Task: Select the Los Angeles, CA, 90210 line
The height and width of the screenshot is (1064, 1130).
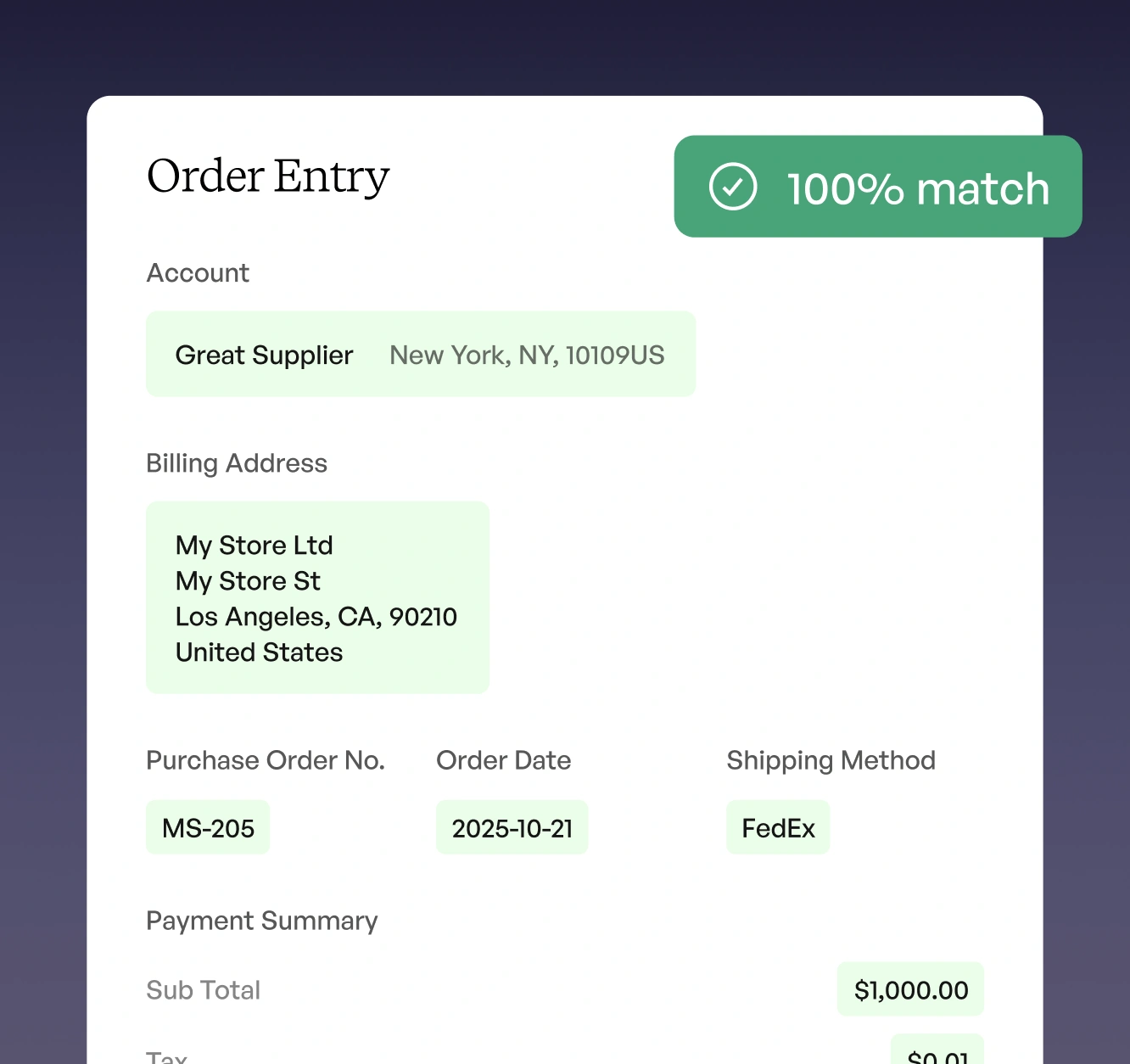Action: tap(316, 617)
